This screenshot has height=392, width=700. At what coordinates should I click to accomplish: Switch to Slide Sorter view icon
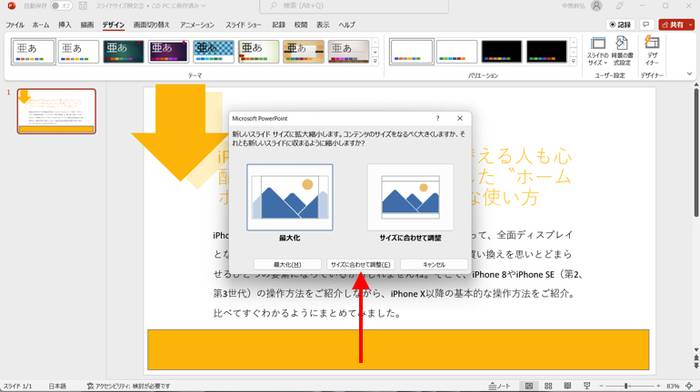[548, 386]
